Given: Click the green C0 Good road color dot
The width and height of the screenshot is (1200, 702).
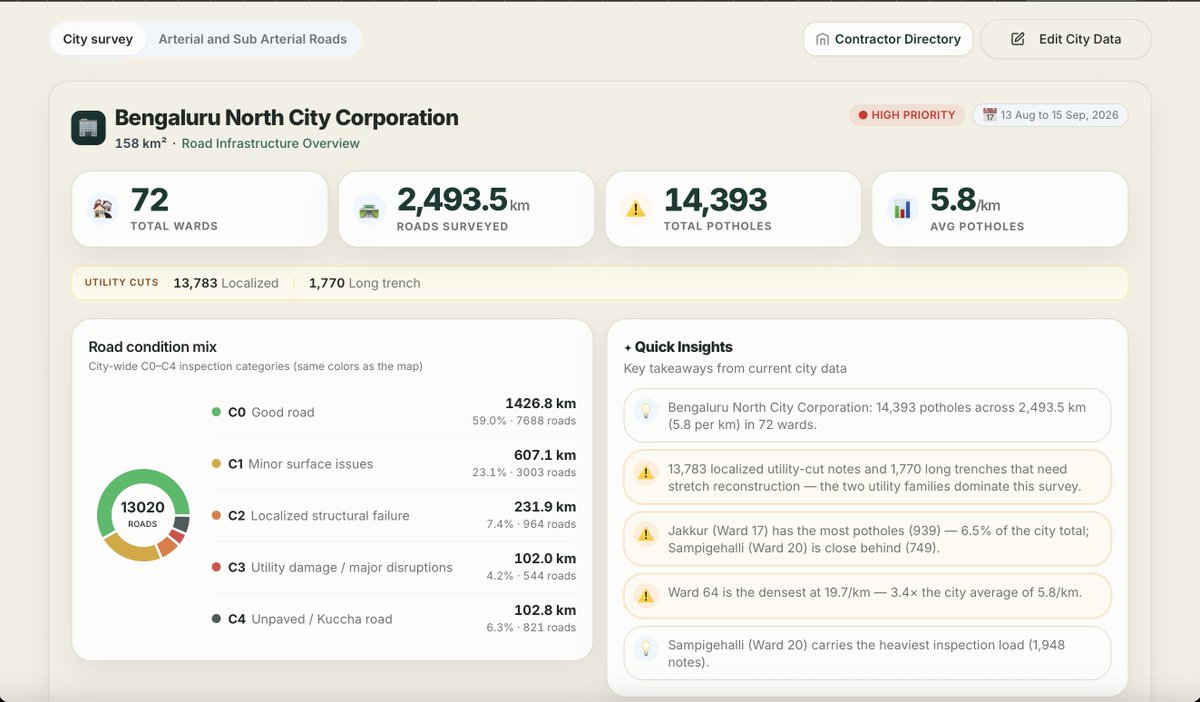Looking at the screenshot, I should click(x=216, y=412).
